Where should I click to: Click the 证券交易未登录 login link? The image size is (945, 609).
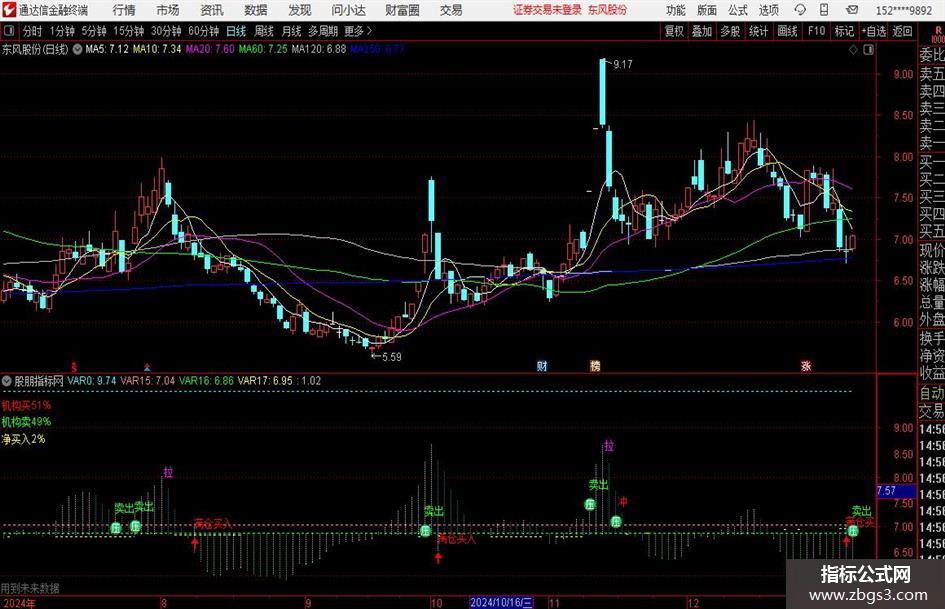pos(548,10)
